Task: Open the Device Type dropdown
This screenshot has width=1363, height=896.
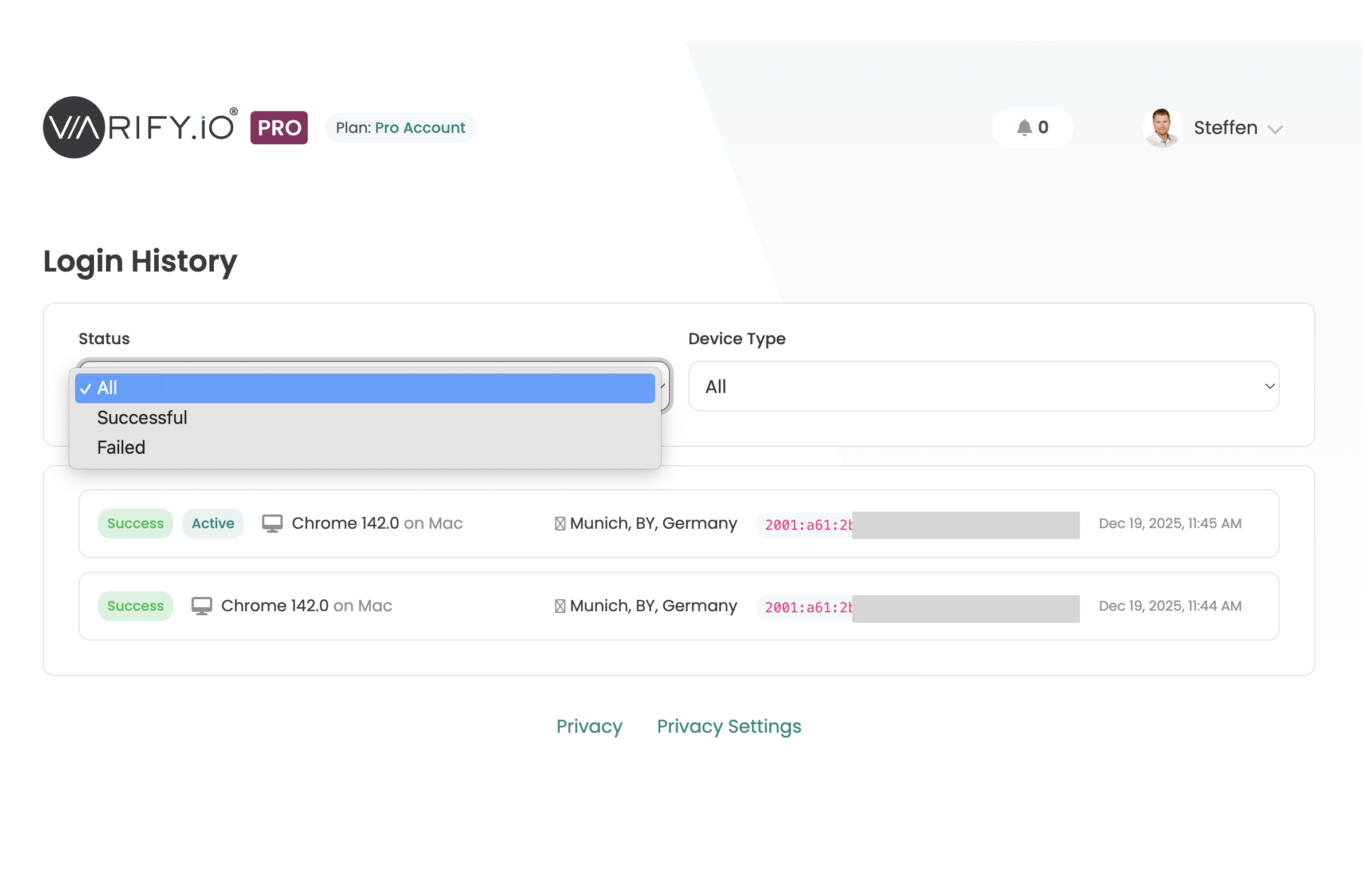Action: (984, 386)
